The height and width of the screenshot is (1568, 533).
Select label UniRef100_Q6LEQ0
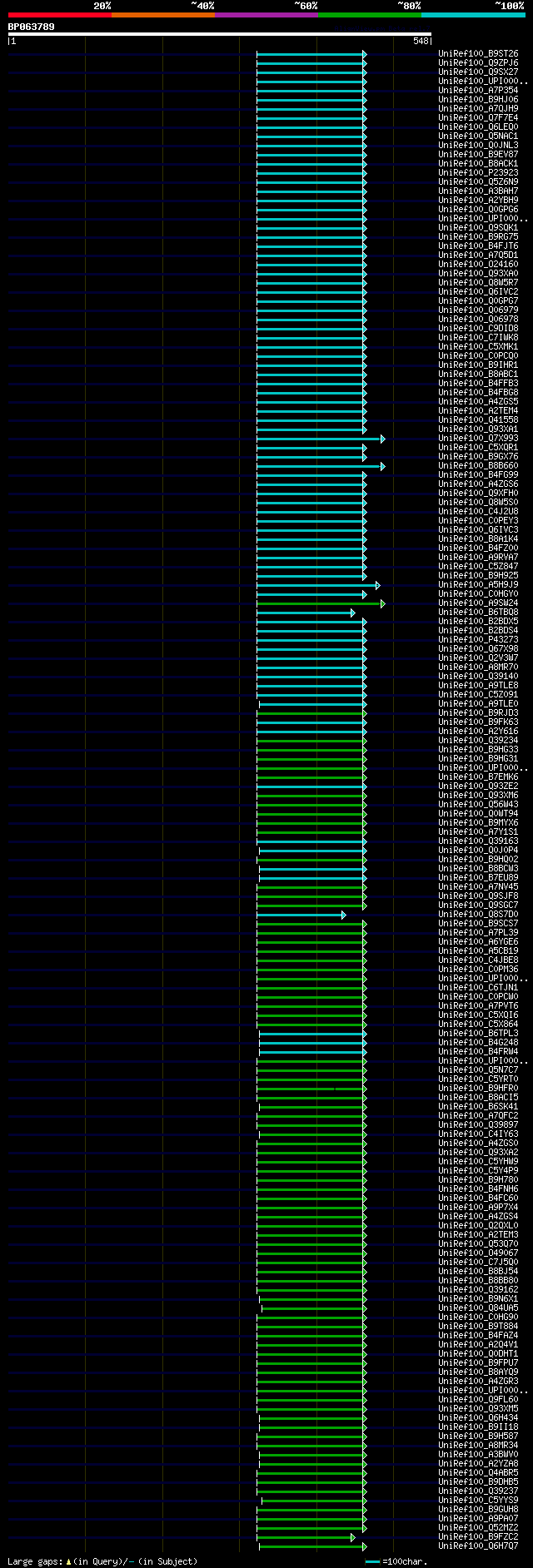point(478,127)
